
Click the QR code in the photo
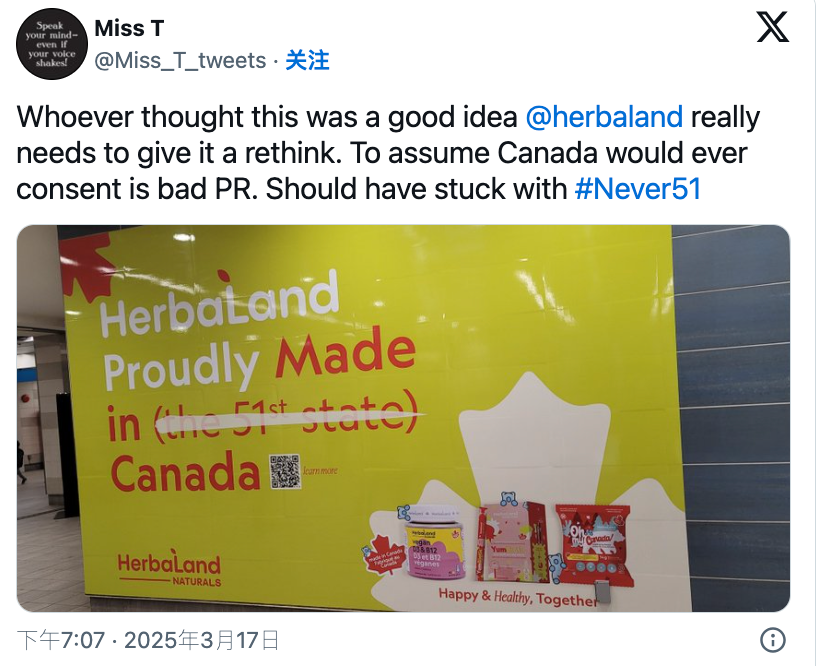(x=285, y=471)
